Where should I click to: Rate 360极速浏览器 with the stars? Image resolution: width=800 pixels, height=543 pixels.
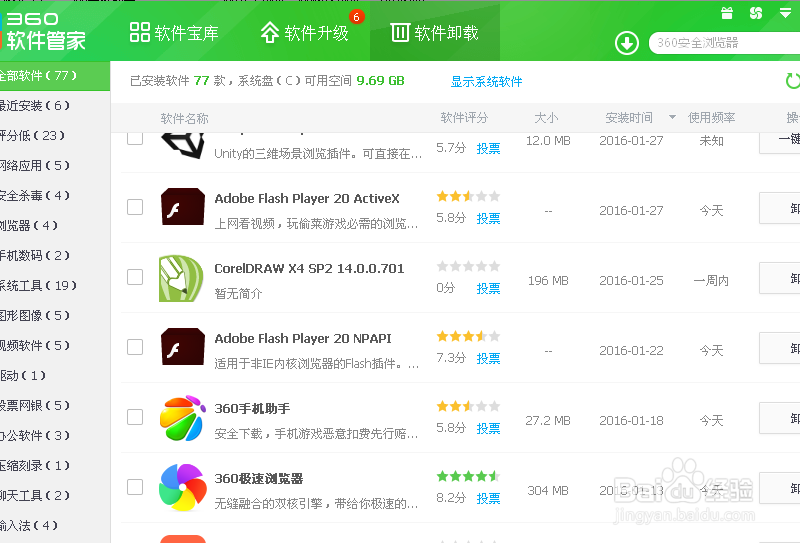coord(468,477)
